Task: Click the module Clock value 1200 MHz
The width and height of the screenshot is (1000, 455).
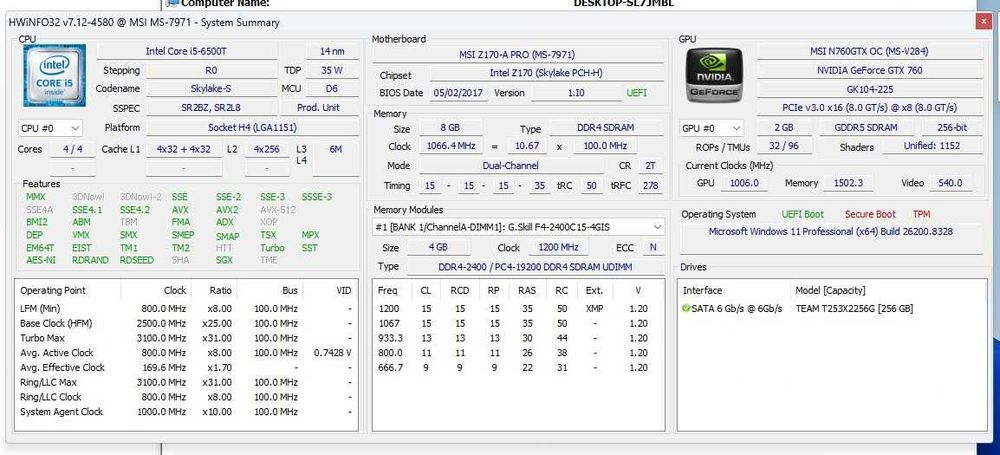Action: click(557, 248)
